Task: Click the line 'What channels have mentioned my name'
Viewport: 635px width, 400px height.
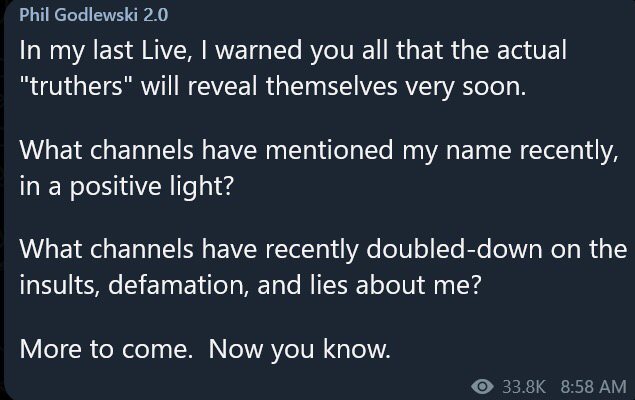Action: 319,151
